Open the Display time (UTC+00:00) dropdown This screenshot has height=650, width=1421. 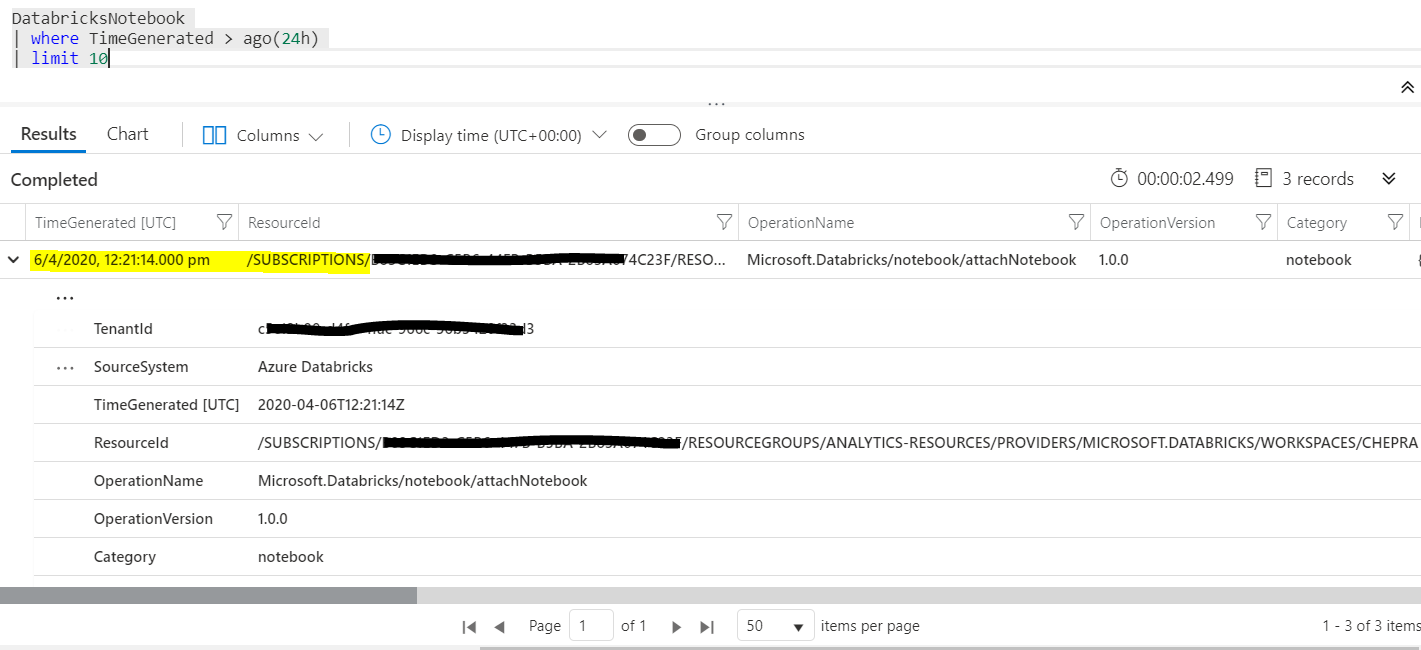504,135
